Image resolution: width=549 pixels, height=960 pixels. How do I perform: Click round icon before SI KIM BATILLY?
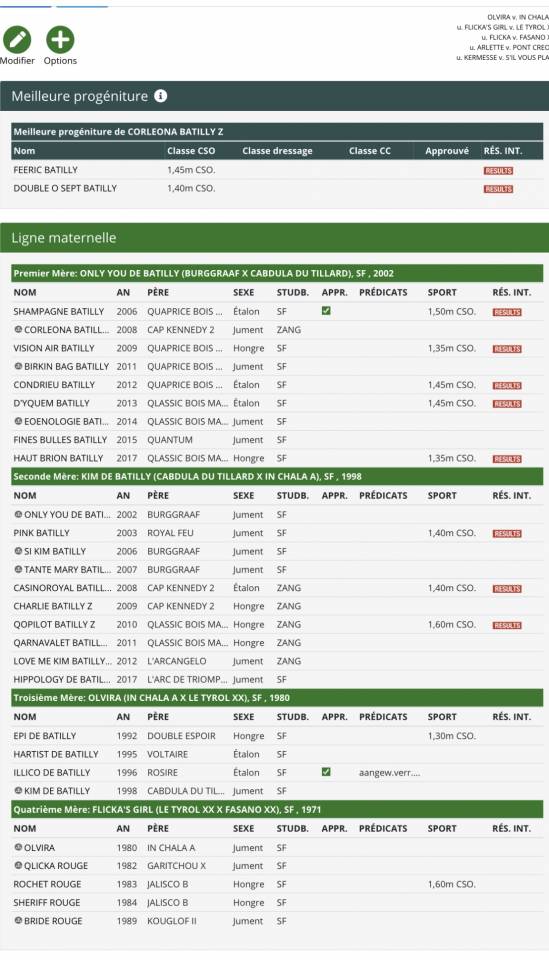18,551
